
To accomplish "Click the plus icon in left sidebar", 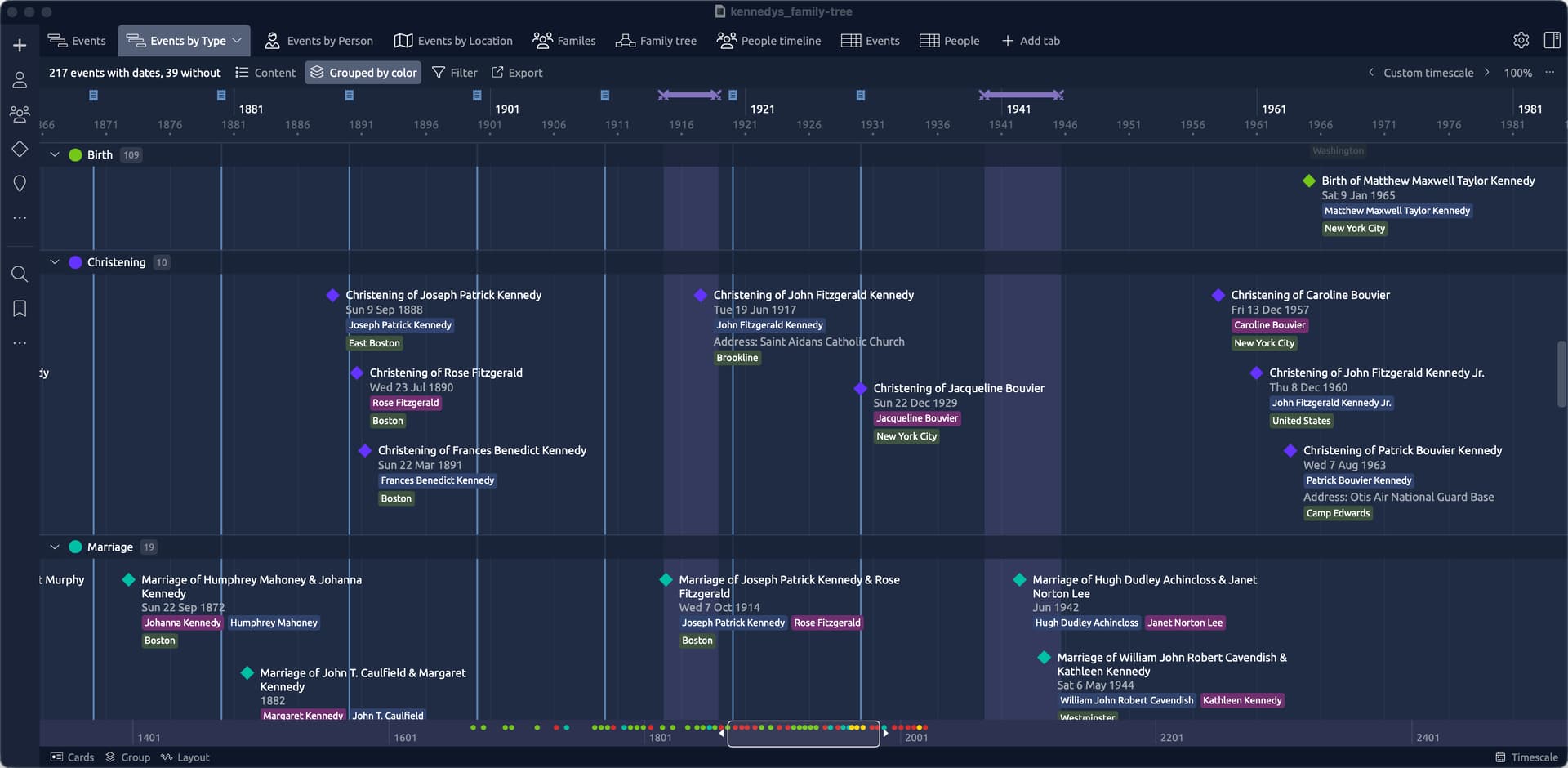I will (20, 46).
